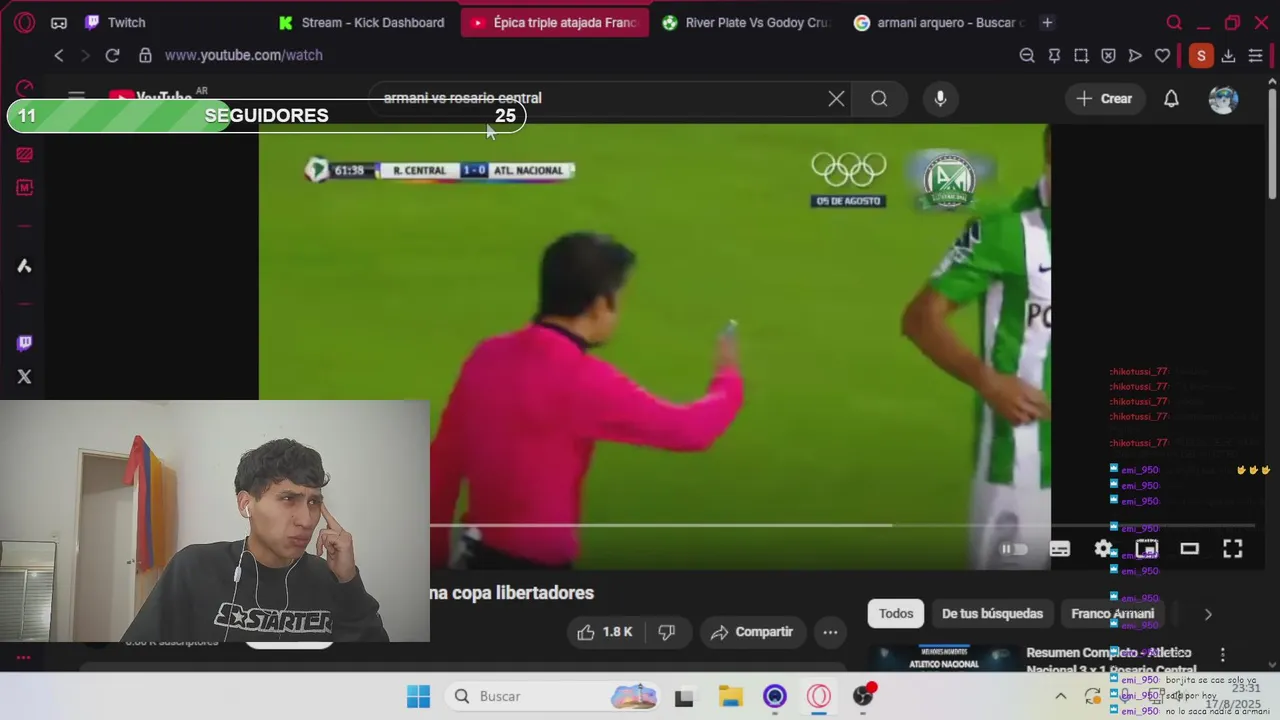Click the pinboard pin icon
Image resolution: width=1280 pixels, height=720 pixels.
pyautogui.click(x=1054, y=55)
